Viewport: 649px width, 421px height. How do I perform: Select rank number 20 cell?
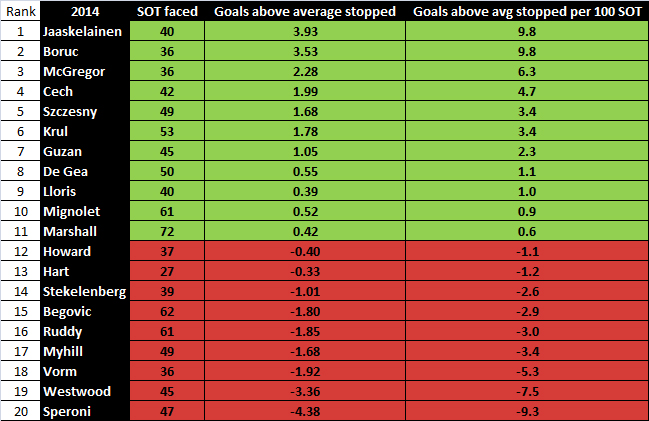click(19, 410)
